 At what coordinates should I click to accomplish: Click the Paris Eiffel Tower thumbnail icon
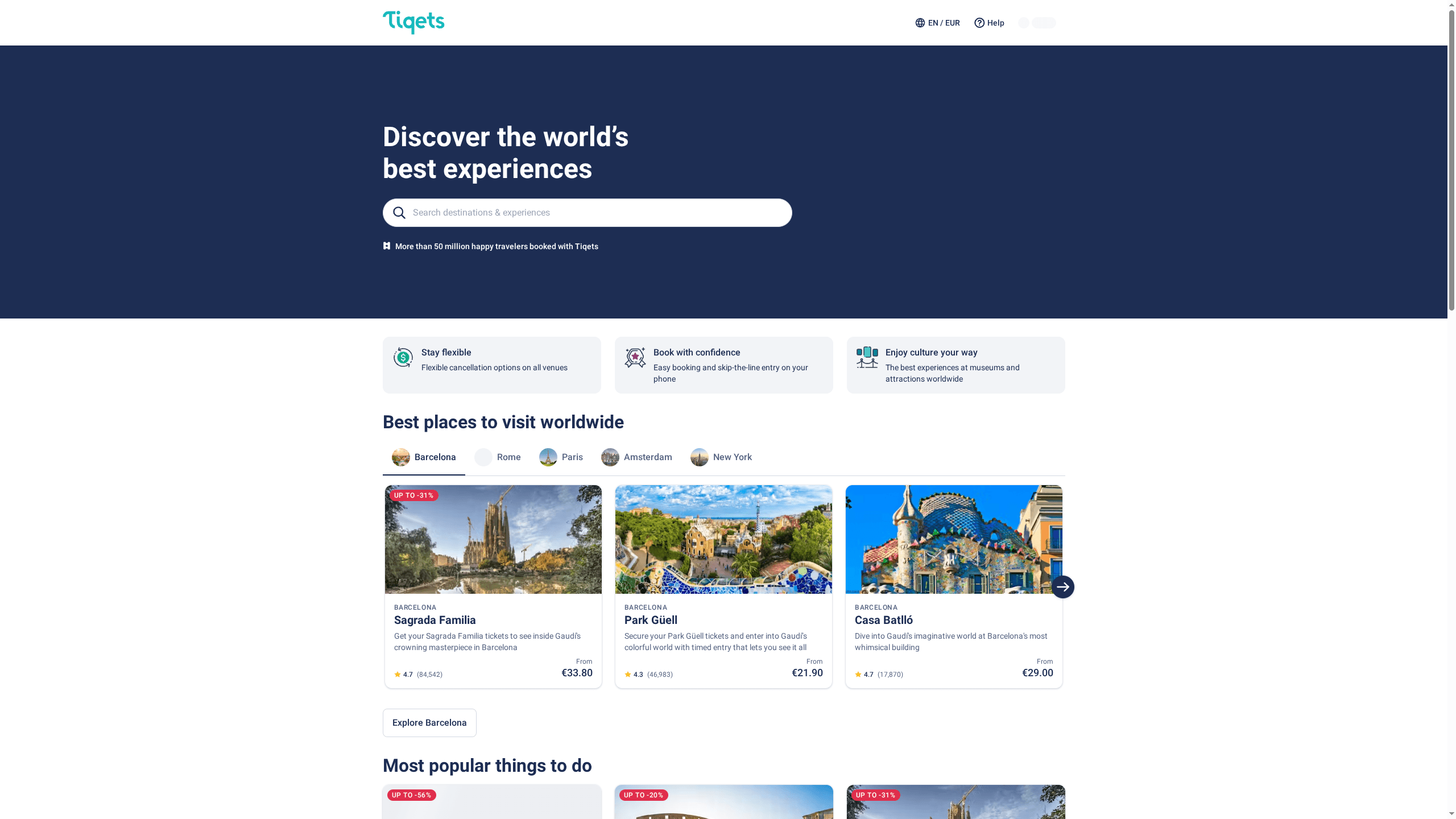pyautogui.click(x=548, y=457)
